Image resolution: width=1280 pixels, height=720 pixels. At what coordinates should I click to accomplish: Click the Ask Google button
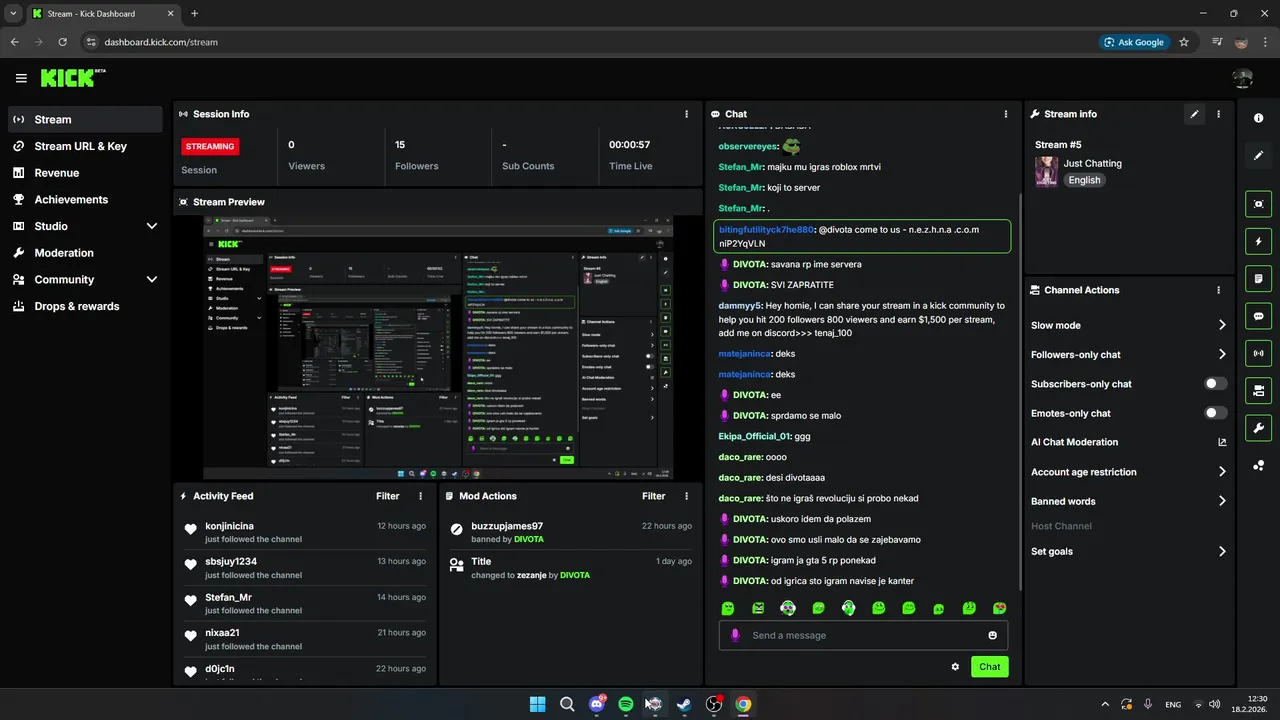(x=1133, y=42)
